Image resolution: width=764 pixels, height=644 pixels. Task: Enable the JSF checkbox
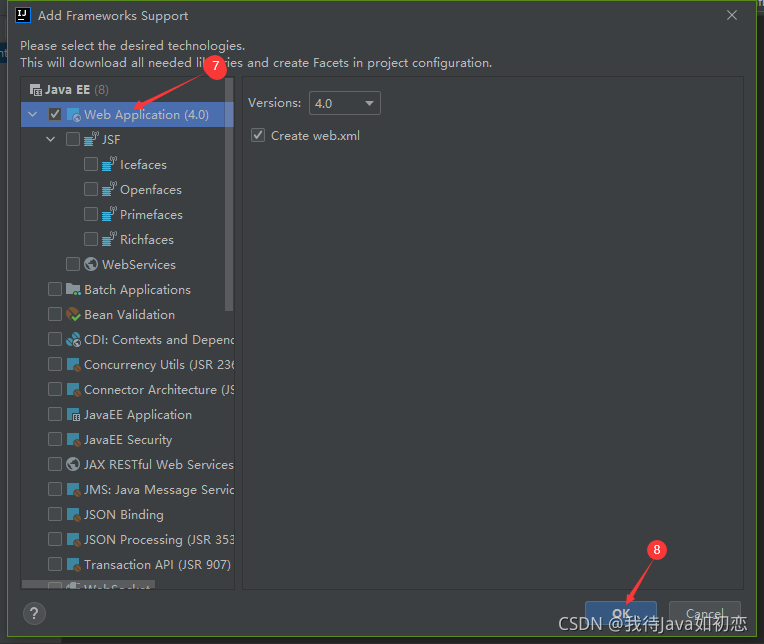pyautogui.click(x=73, y=139)
